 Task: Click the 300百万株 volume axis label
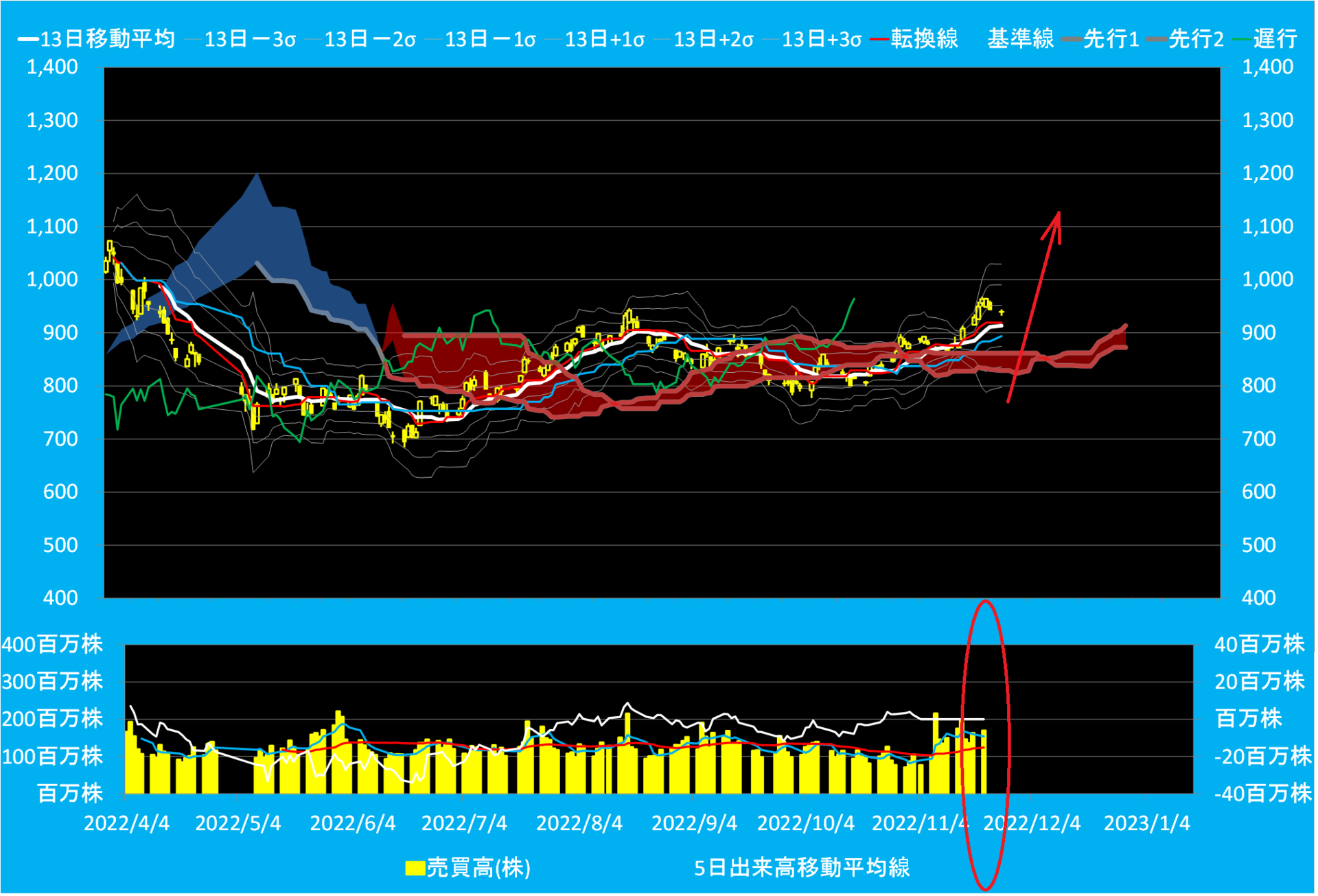[52, 682]
